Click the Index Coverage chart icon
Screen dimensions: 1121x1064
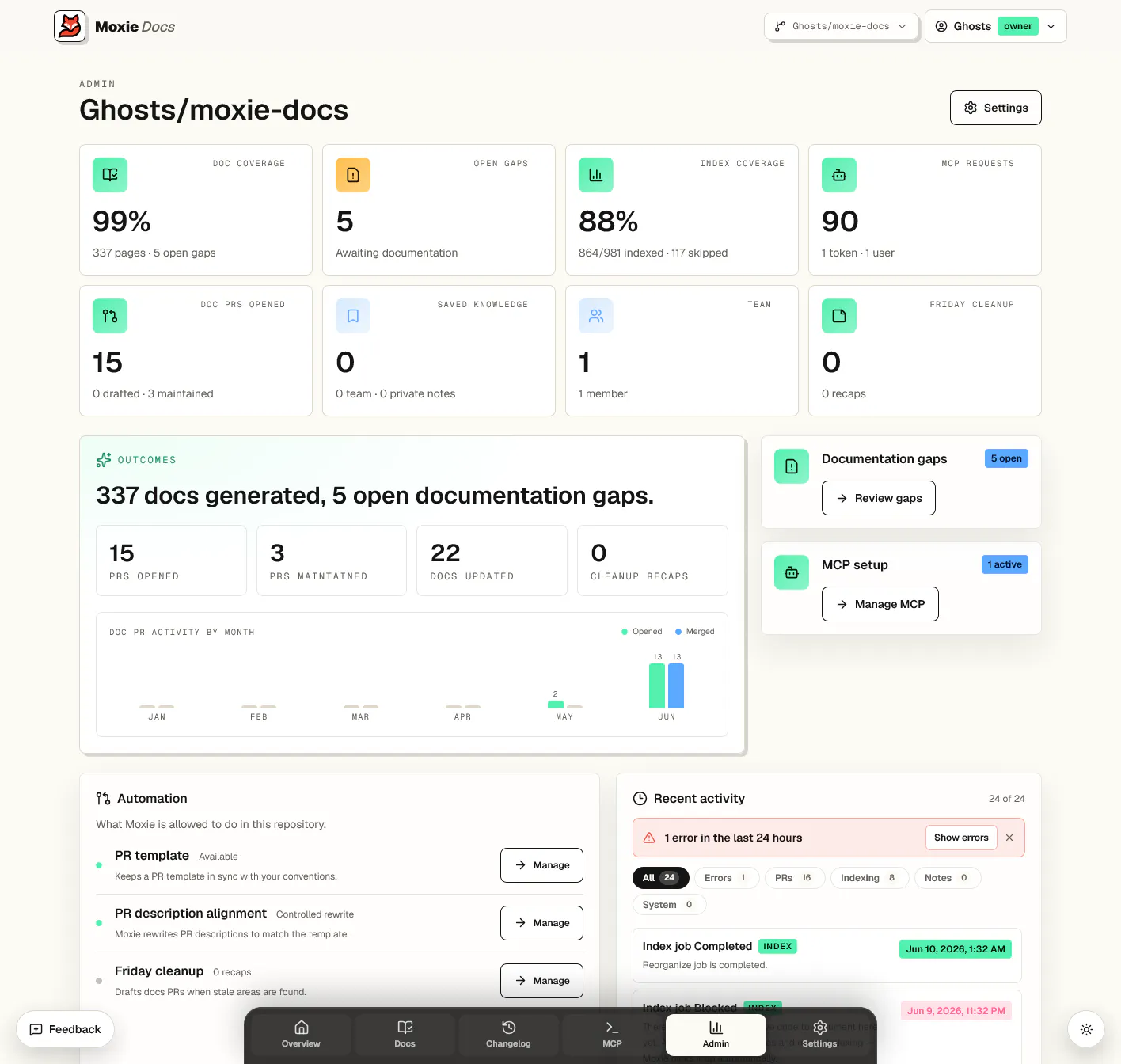point(596,175)
